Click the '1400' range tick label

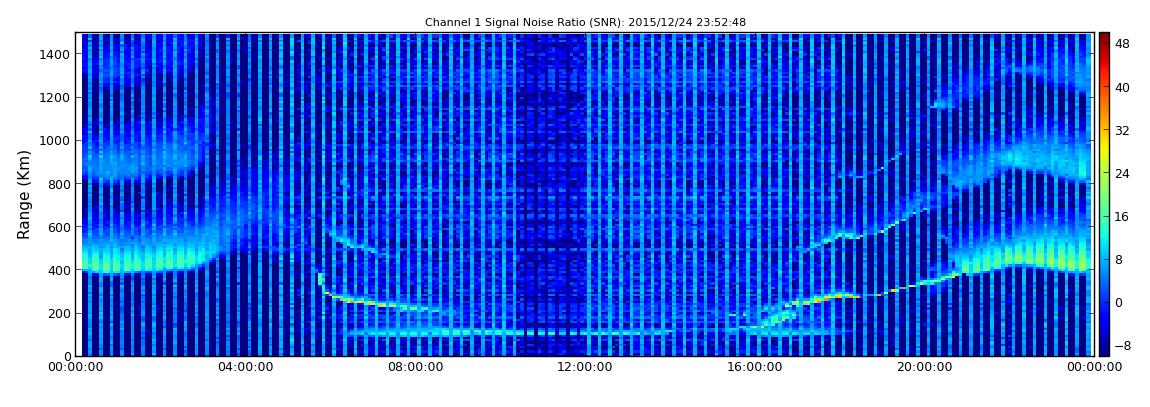tap(56, 54)
